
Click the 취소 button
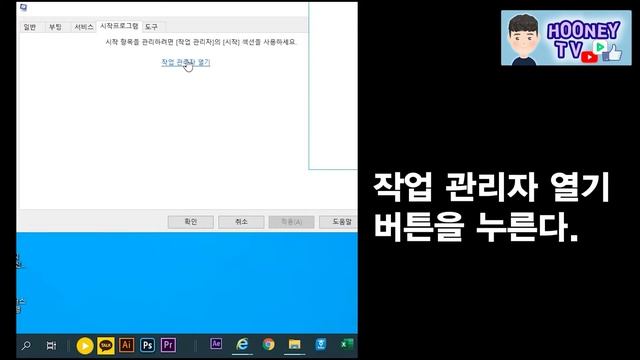241,222
